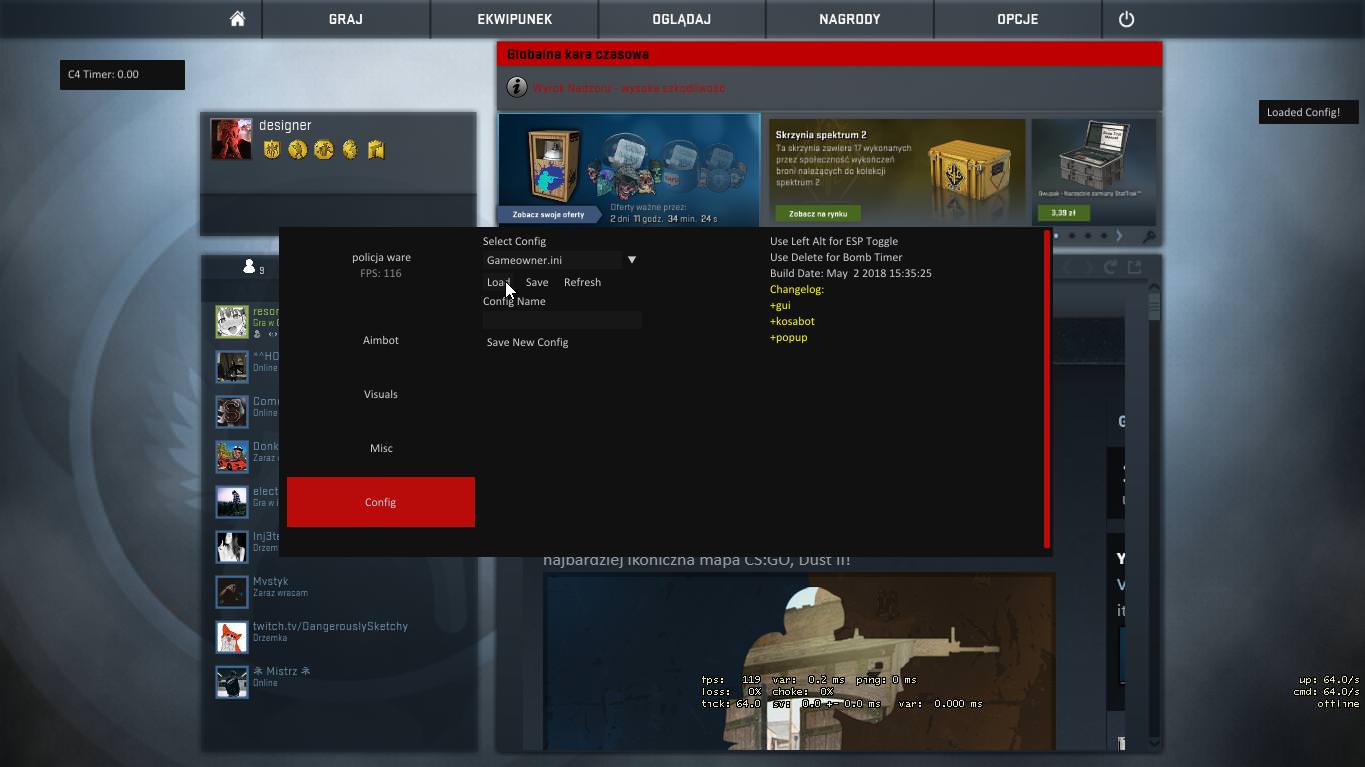Switch to the Aimbot tab
Image resolution: width=1365 pixels, height=767 pixels.
(381, 340)
